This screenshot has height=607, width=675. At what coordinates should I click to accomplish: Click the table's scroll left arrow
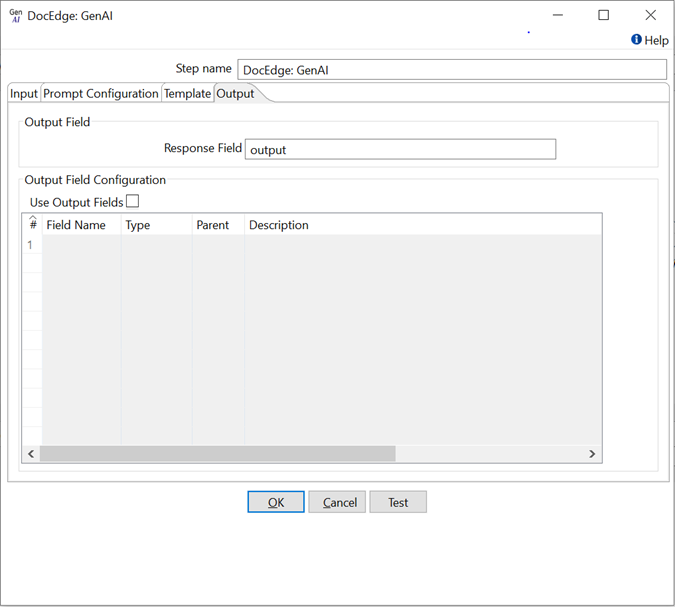tap(31, 454)
